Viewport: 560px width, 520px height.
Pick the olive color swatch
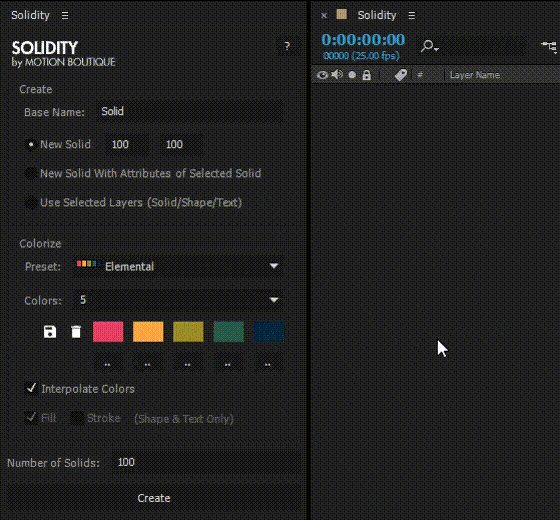[x=188, y=332]
